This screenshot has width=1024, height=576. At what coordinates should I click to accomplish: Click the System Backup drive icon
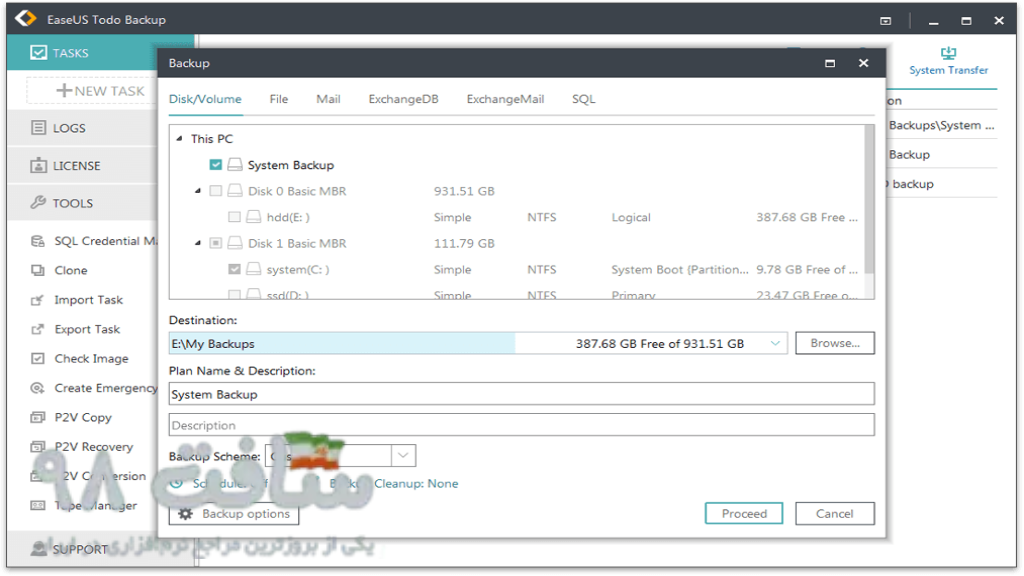pyautogui.click(x=235, y=165)
